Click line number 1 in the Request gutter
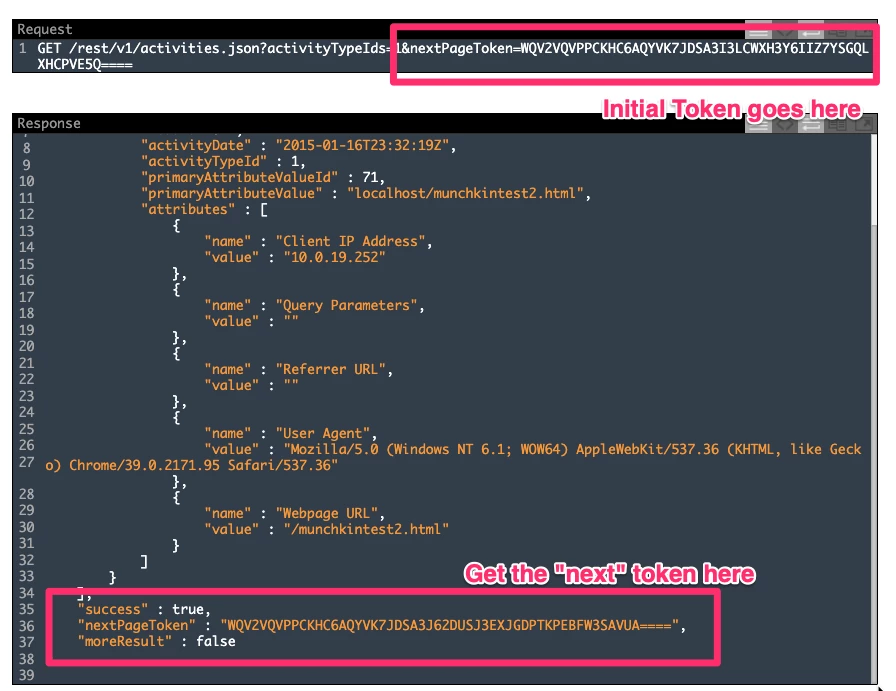The image size is (896, 691). 22,48
